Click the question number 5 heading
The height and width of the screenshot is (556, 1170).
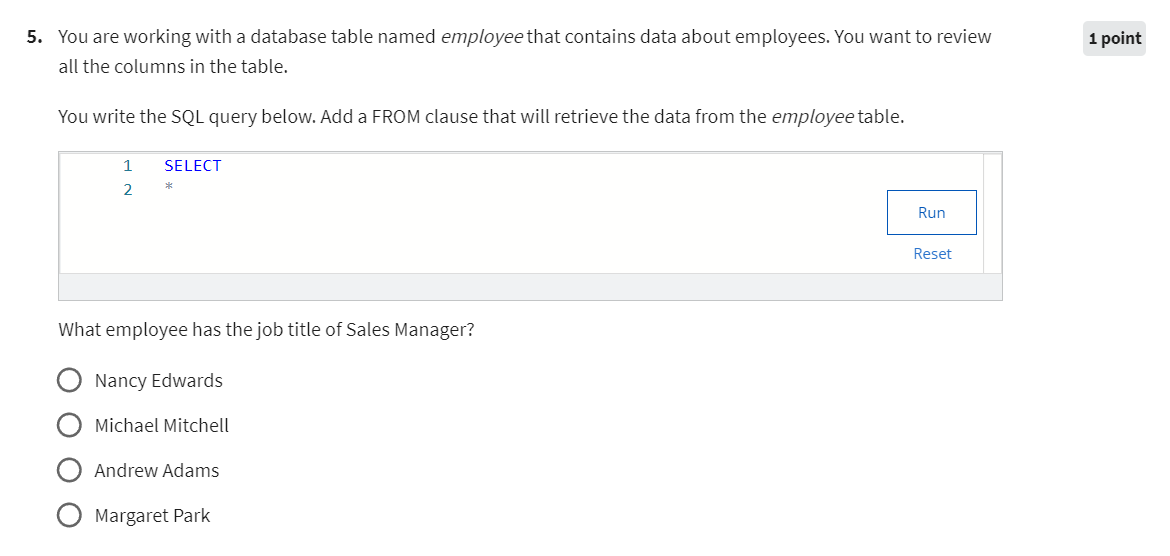34,37
